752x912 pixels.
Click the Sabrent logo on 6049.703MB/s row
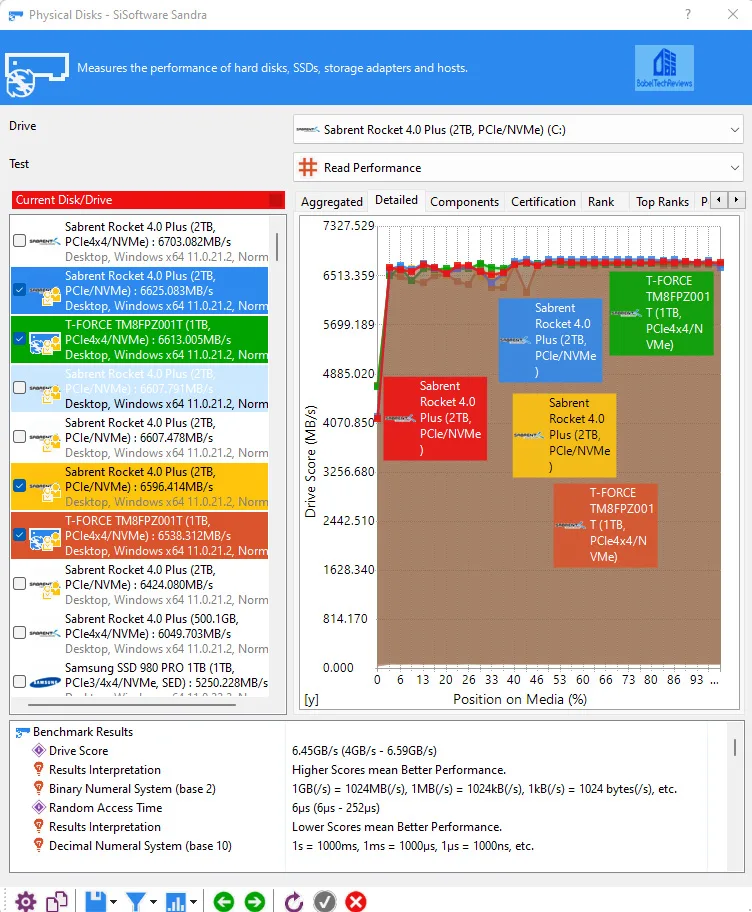tap(45, 633)
